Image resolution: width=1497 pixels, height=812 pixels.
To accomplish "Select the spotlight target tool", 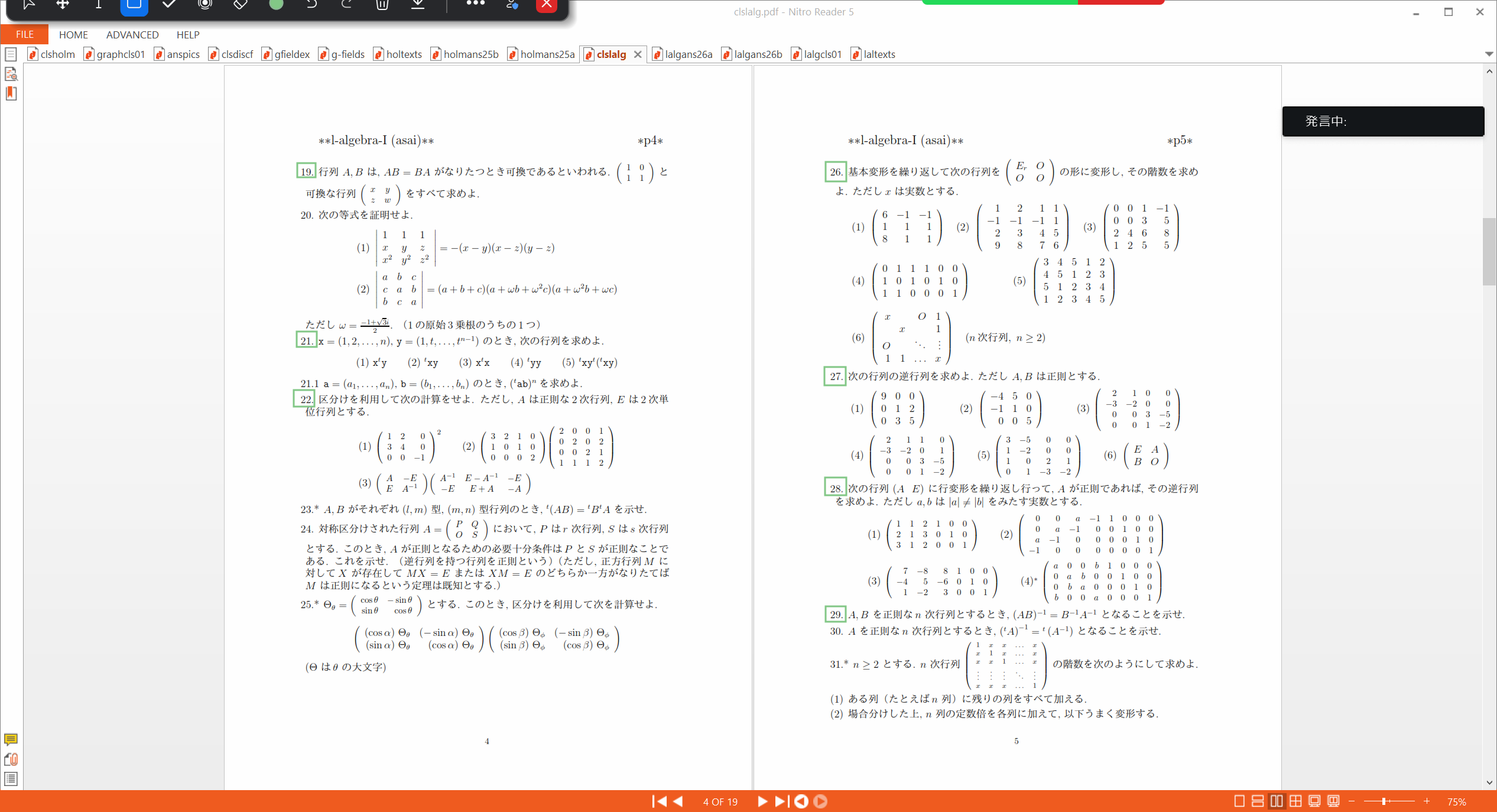I will coord(204,5).
